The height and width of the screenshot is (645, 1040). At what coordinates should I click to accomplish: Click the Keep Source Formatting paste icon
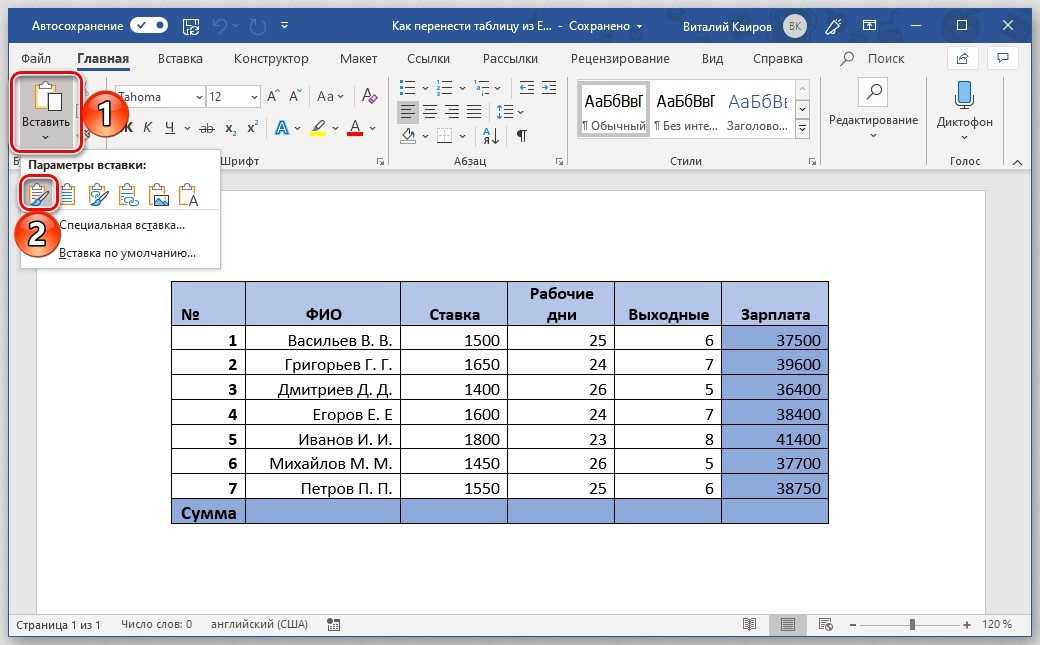point(39,194)
